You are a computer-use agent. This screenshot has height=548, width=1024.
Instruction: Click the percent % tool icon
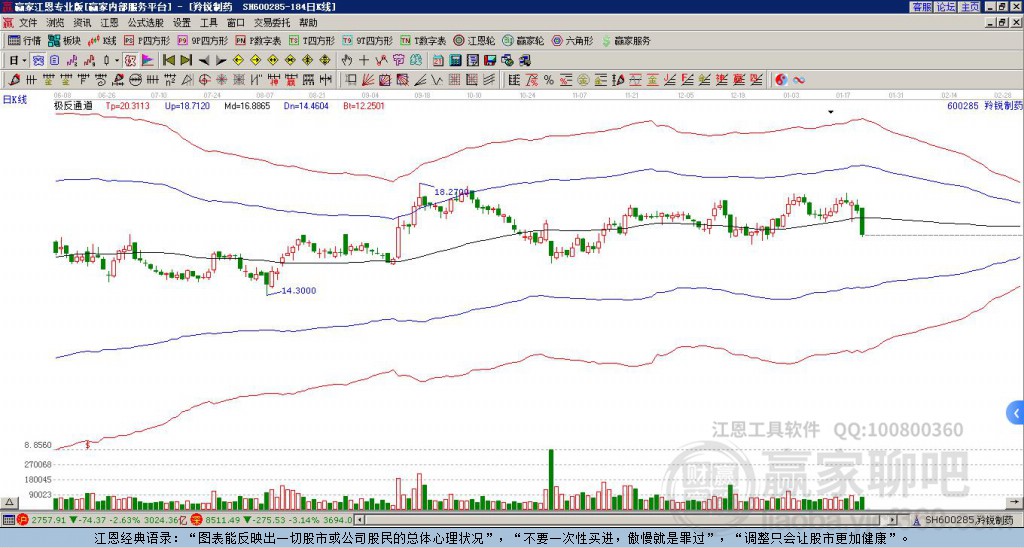(x=549, y=80)
